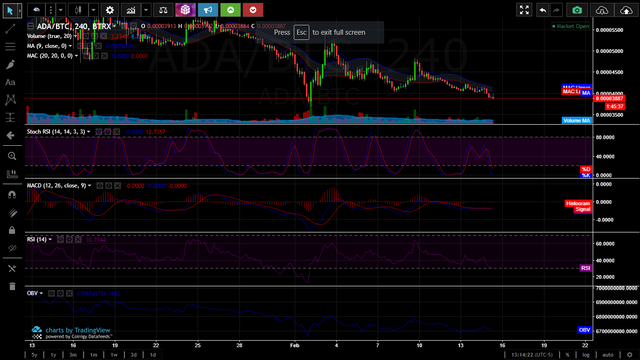Remove drawings with the trash icon

coord(12,286)
